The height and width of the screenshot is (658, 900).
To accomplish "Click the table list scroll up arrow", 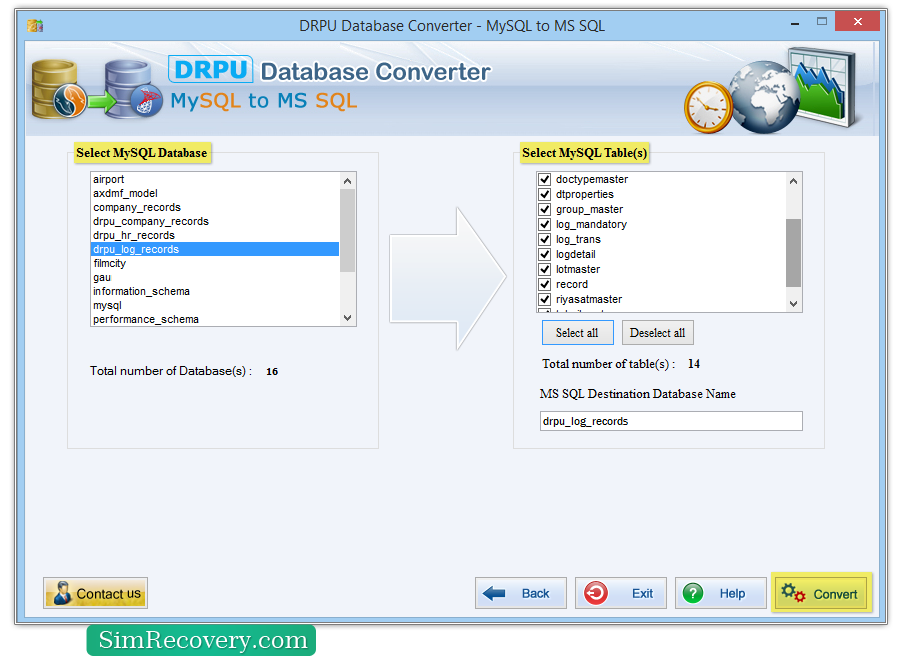I will [x=793, y=181].
